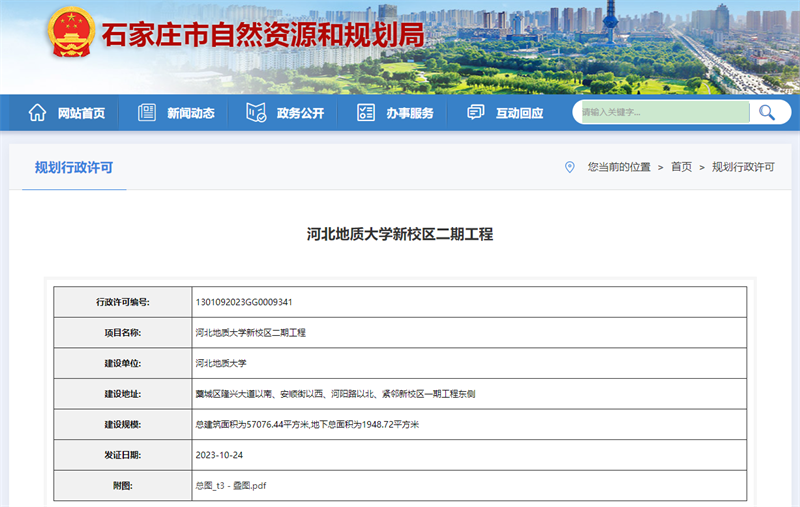
Task: Click the magnifier search icon
Action: 767,112
